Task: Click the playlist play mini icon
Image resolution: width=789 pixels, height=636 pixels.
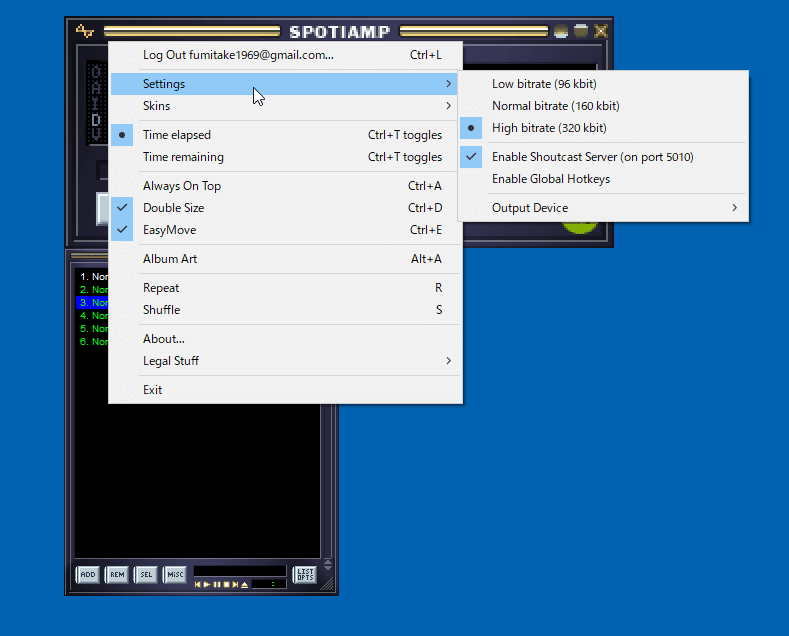Action: coord(207,584)
